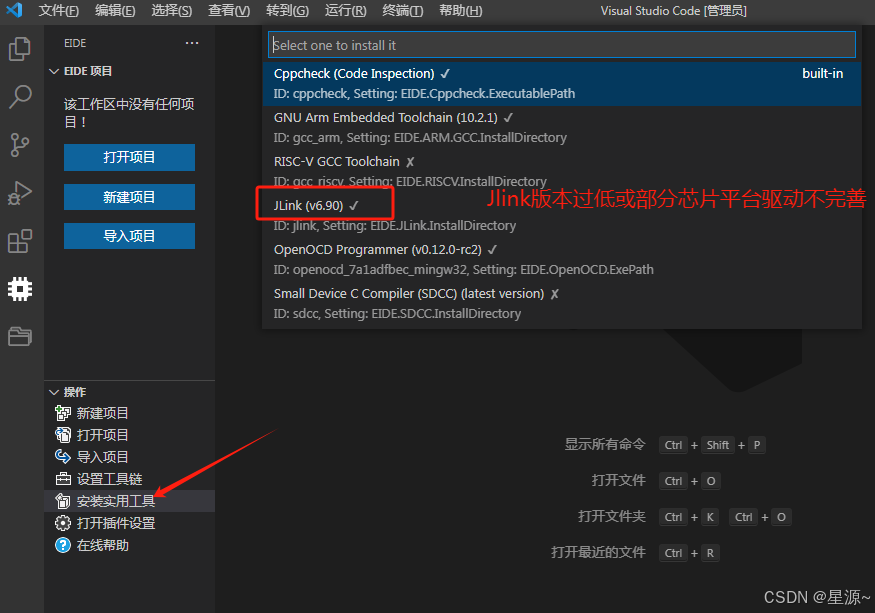Click 设置工具链 in 操作 list

tap(109, 479)
